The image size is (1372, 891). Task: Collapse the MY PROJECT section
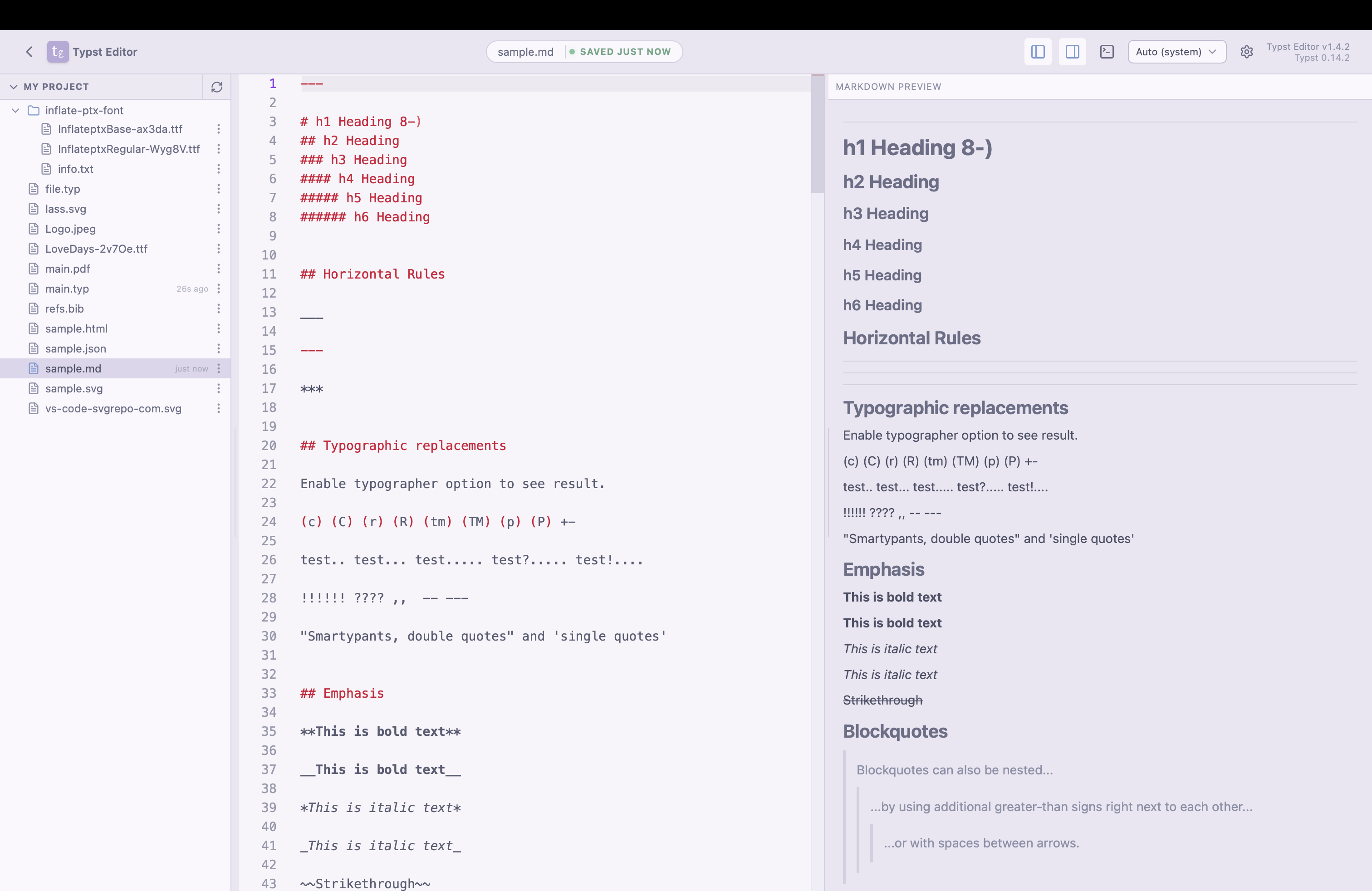13,87
